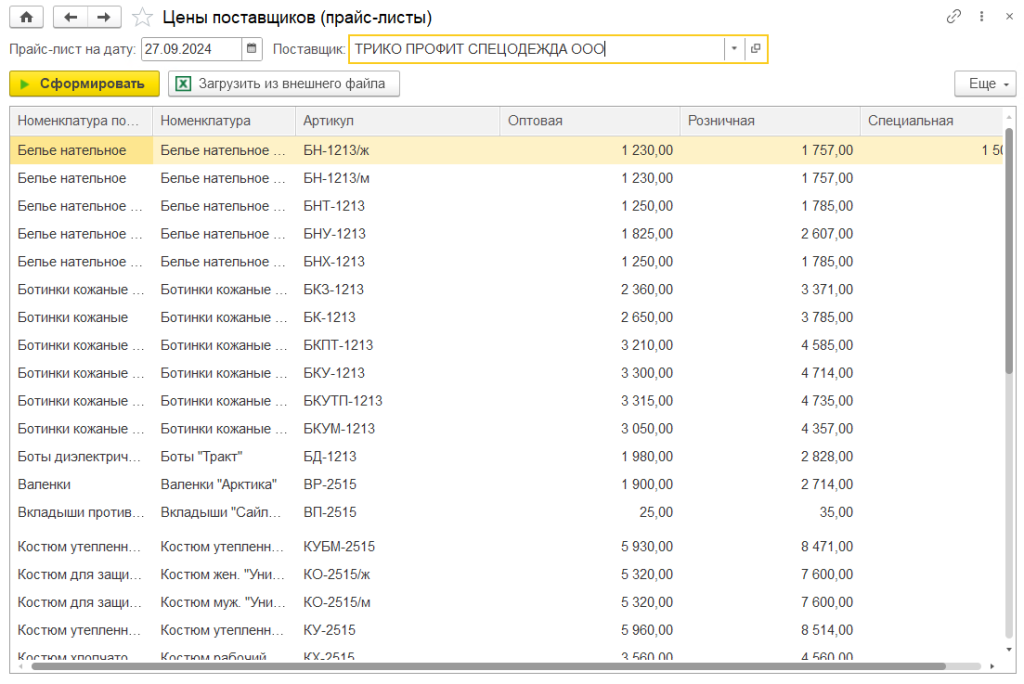Viewport: 1024px width, 684px height.
Task: Click the horizontal scrollbar at the bottom
Action: click(488, 666)
